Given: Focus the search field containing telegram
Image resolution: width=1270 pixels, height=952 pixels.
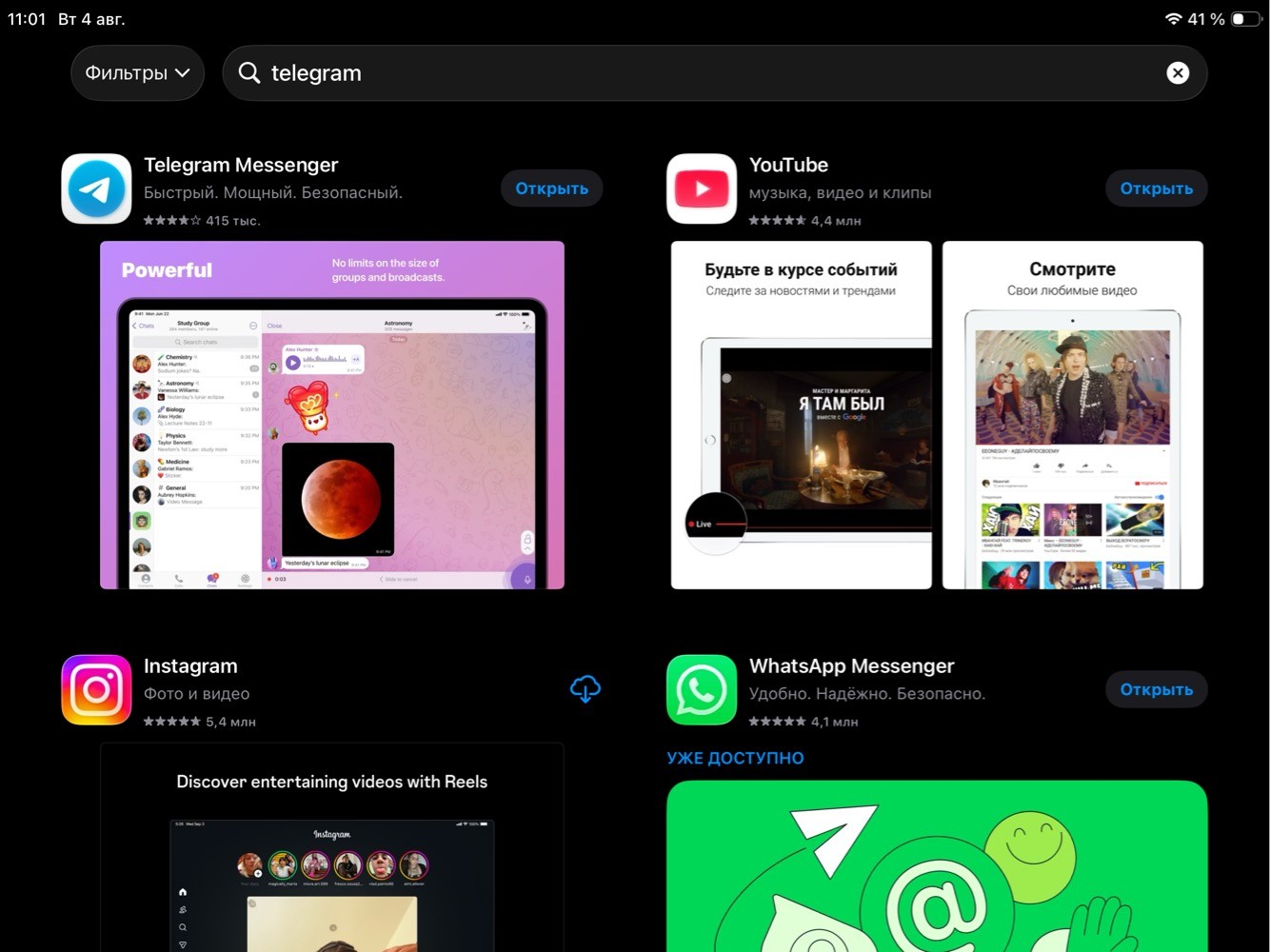Looking at the screenshot, I should click(715, 73).
